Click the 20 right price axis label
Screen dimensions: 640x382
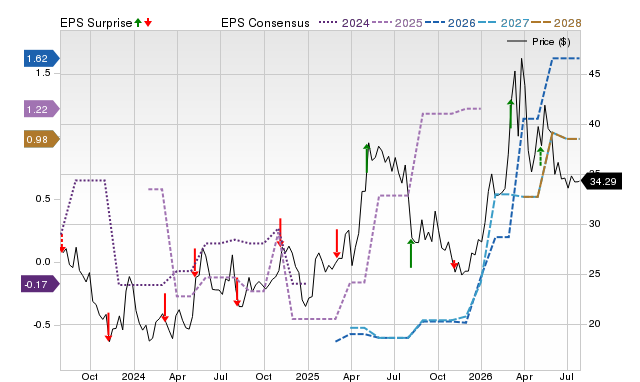tap(594, 324)
